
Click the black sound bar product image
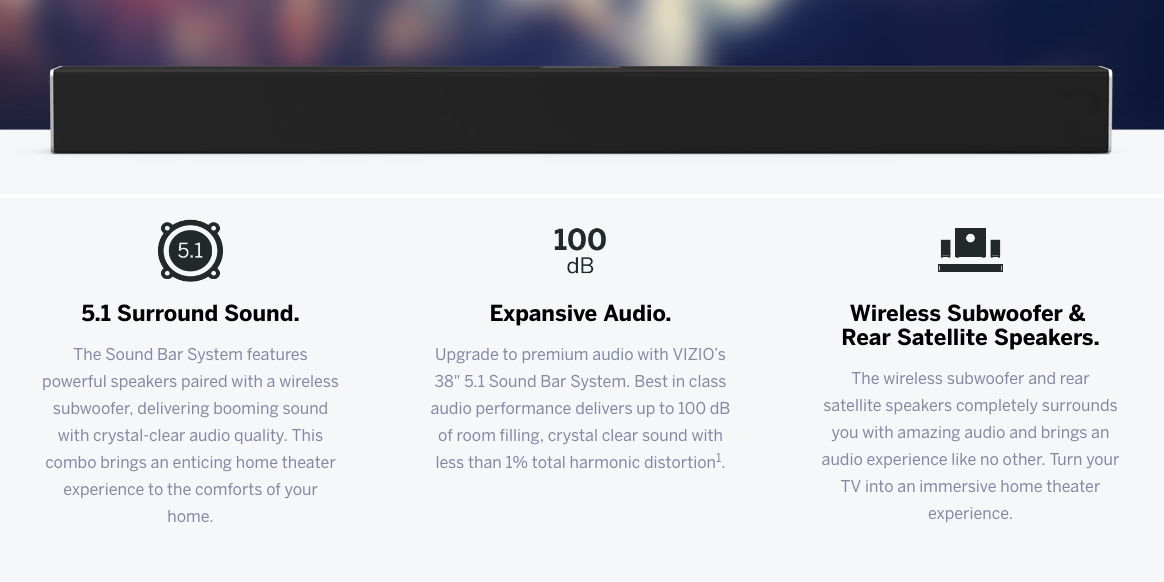(580, 110)
